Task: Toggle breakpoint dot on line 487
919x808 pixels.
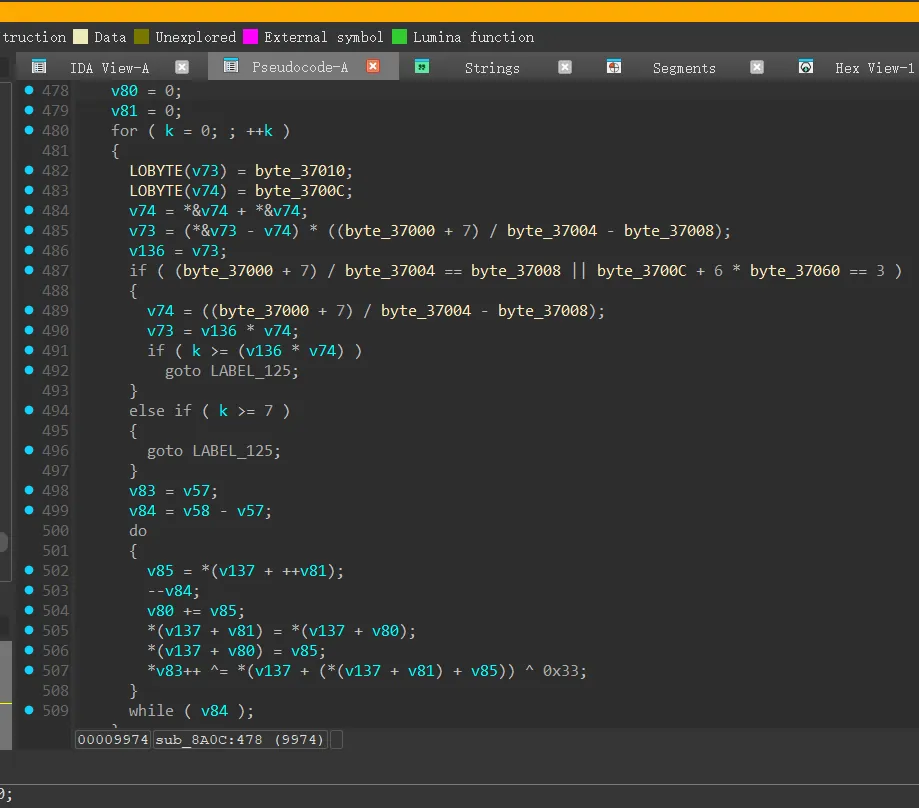Action: (x=29, y=270)
